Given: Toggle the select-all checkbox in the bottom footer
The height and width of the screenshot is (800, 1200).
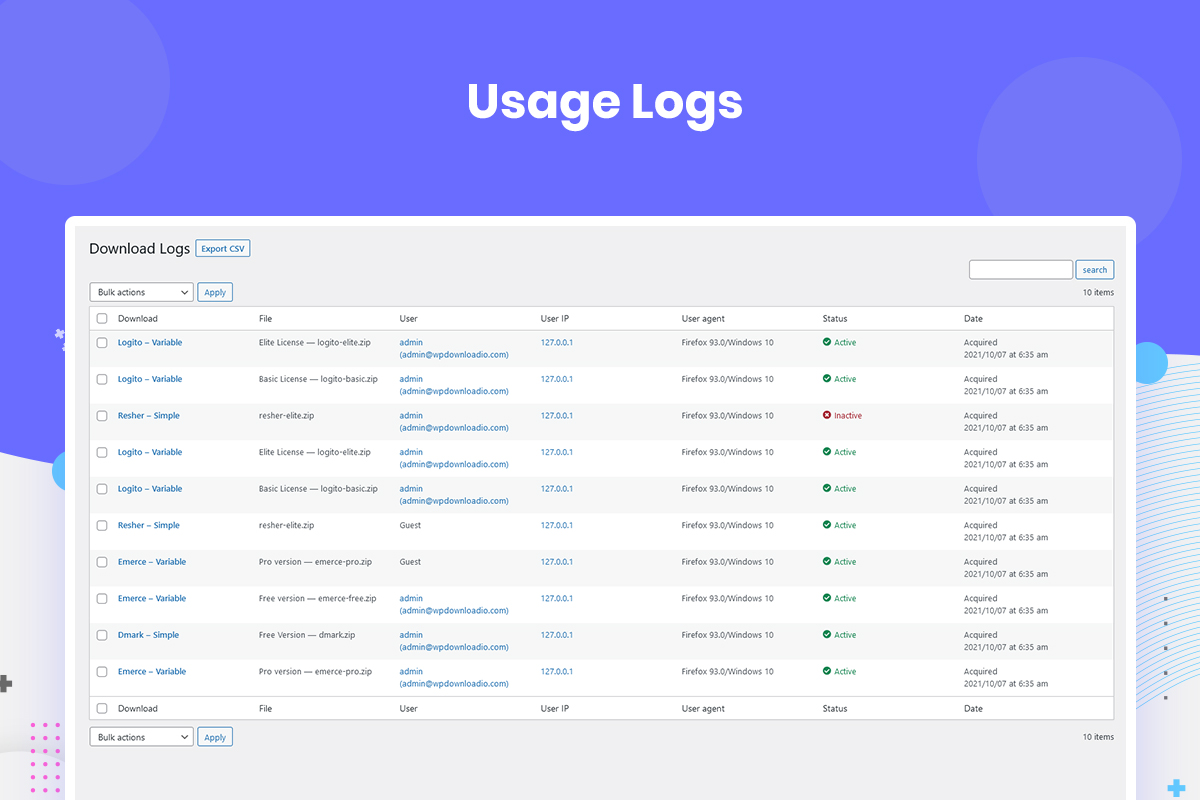Looking at the screenshot, I should pyautogui.click(x=102, y=708).
